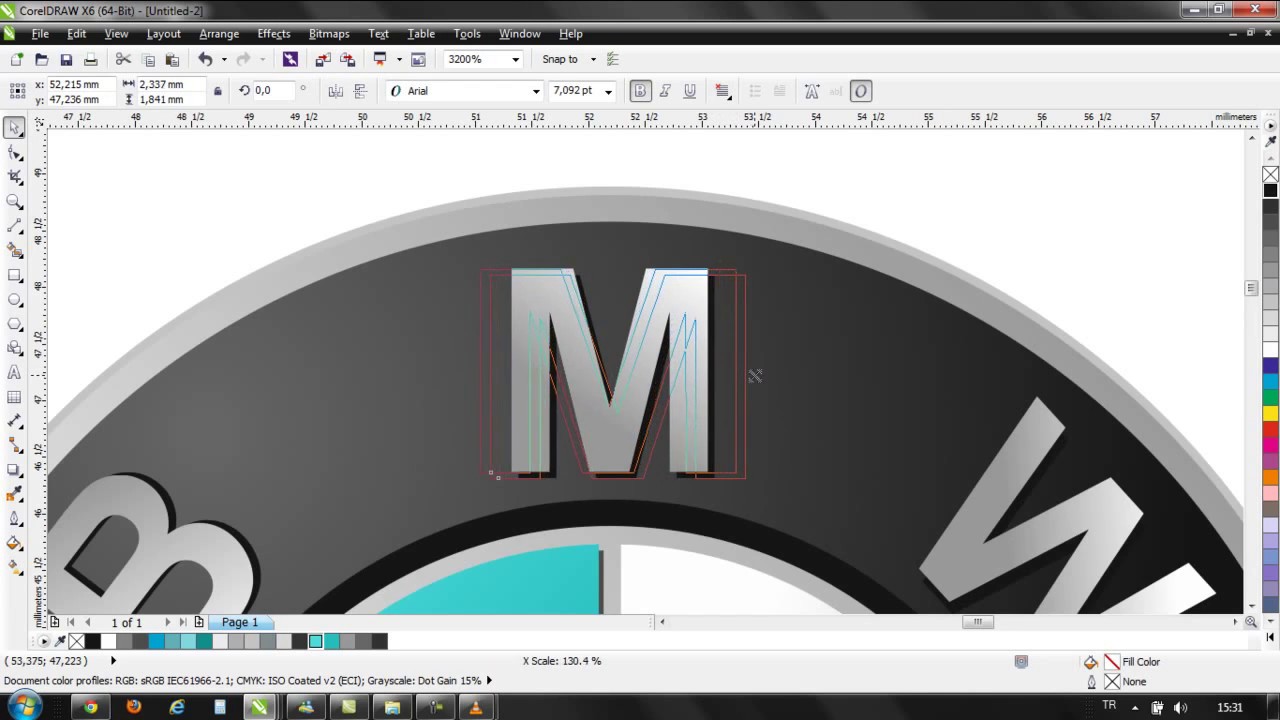This screenshot has width=1280, height=720.
Task: Select the Text tool in toolbox
Action: click(15, 372)
